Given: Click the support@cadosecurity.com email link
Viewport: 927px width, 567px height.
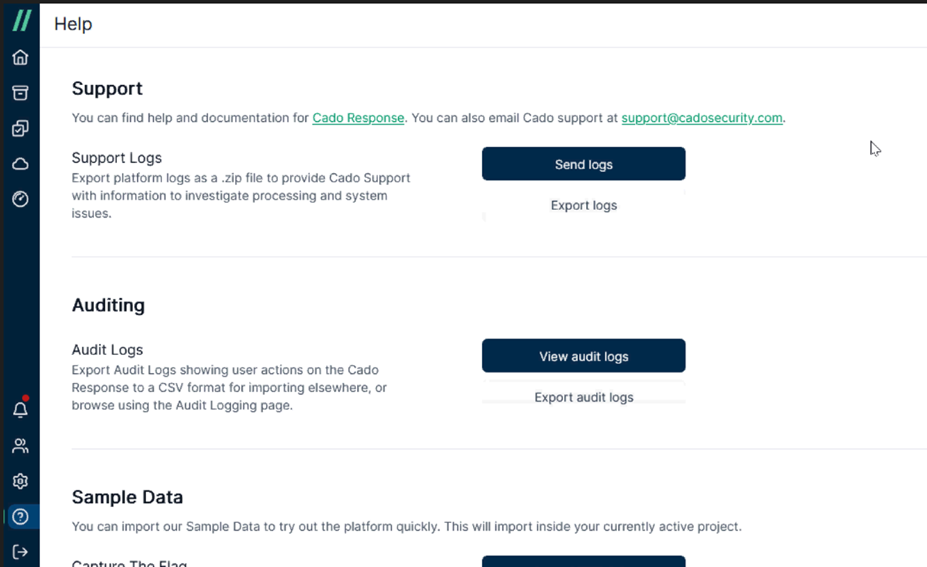Looking at the screenshot, I should click(702, 118).
